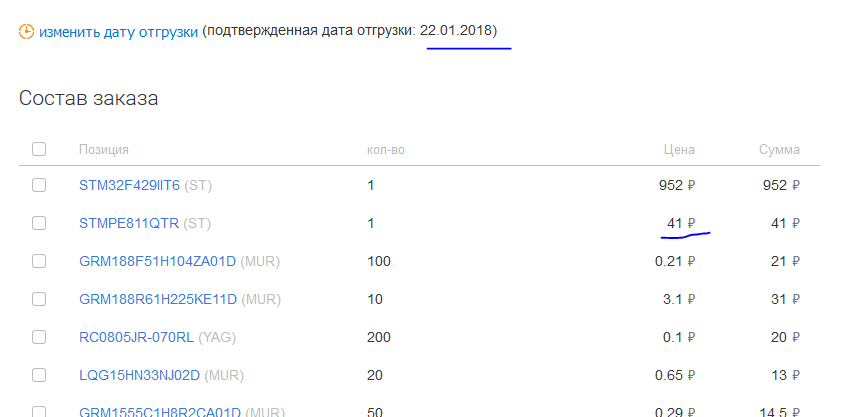Enable the checkbox for GRM188R61H225KE11D
Image resolution: width=855 pixels, height=417 pixels.
[39, 299]
